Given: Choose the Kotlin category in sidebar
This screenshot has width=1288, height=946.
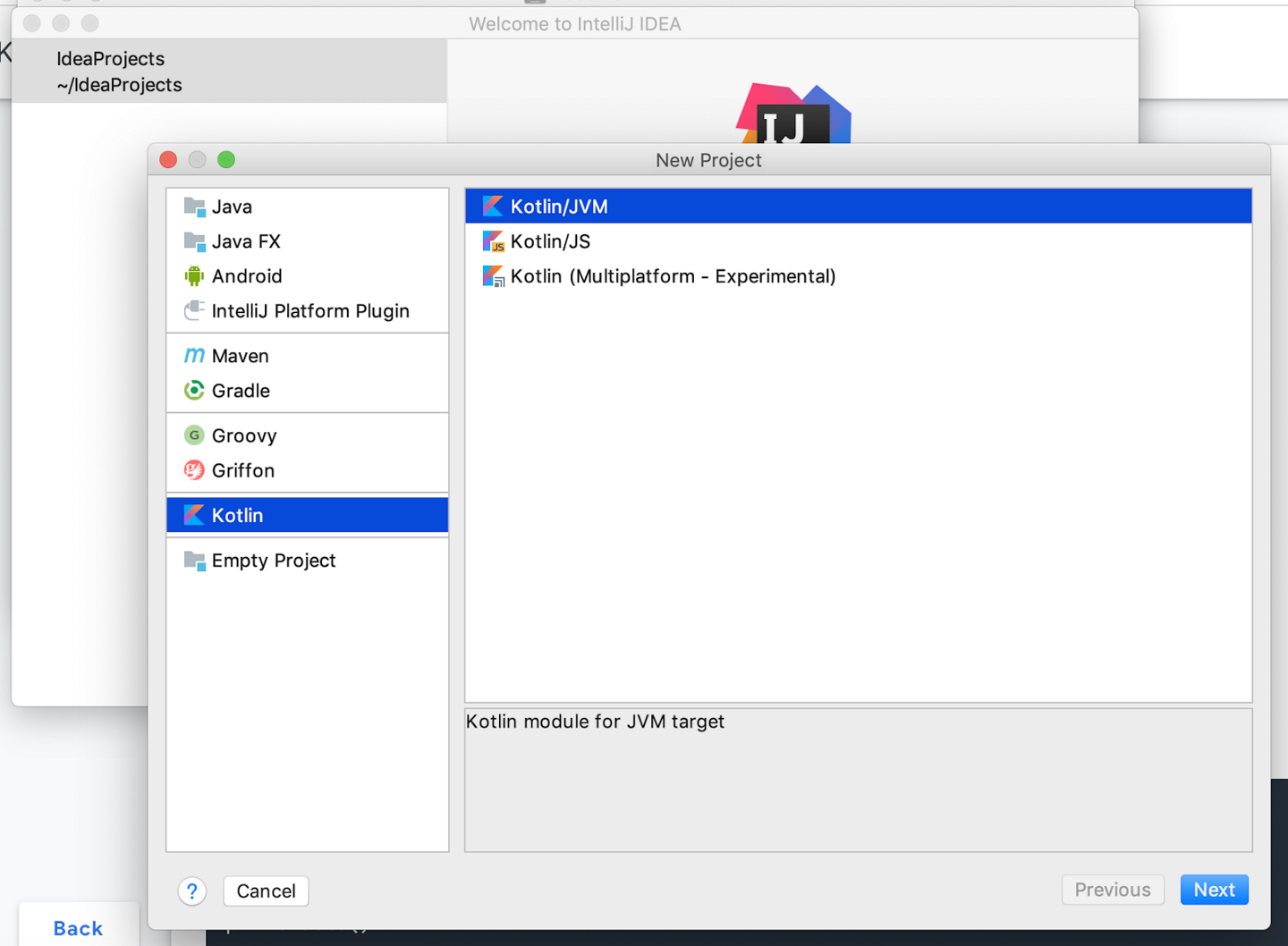Looking at the screenshot, I should coord(238,516).
